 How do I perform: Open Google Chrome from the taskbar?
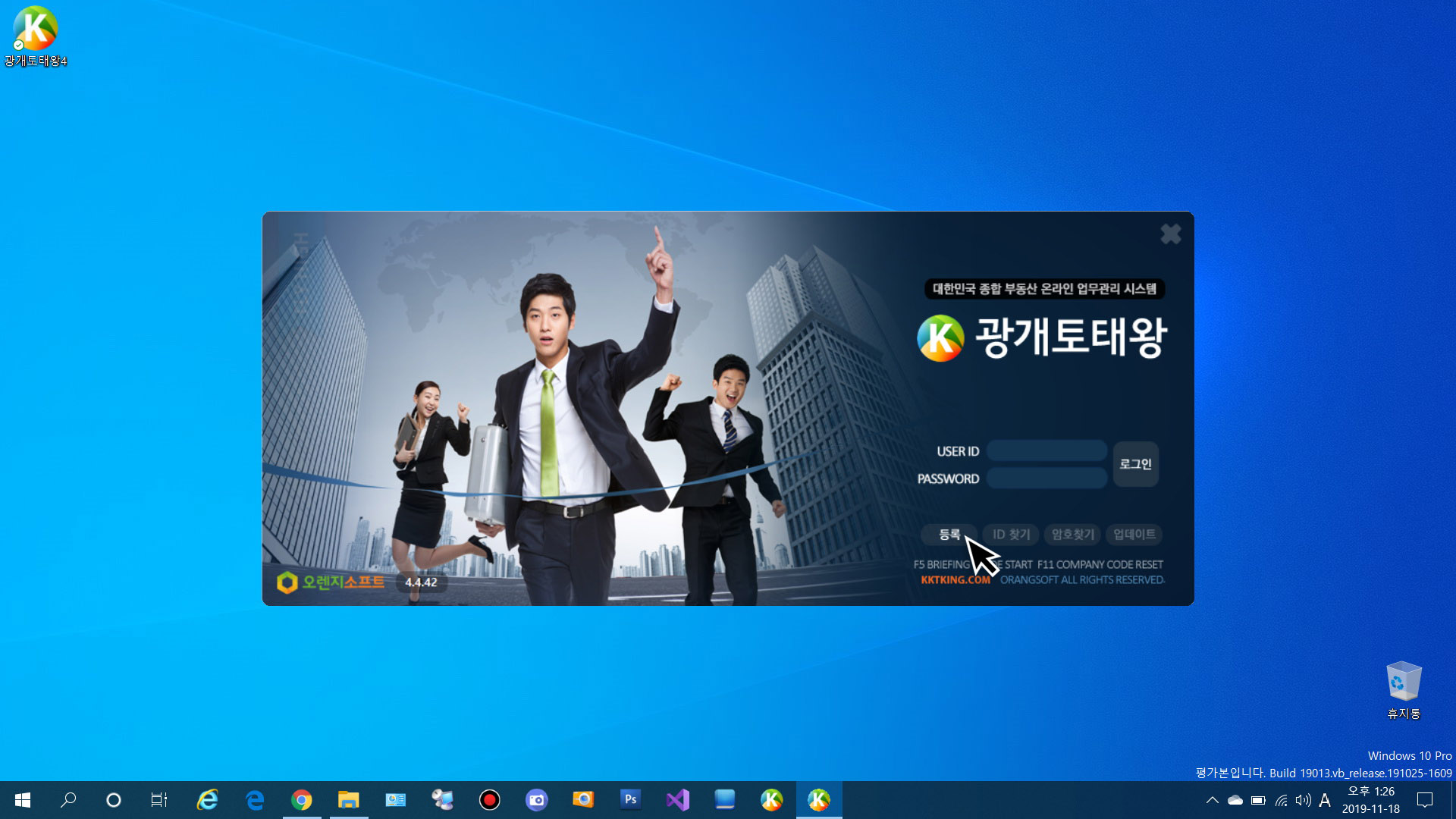[302, 800]
